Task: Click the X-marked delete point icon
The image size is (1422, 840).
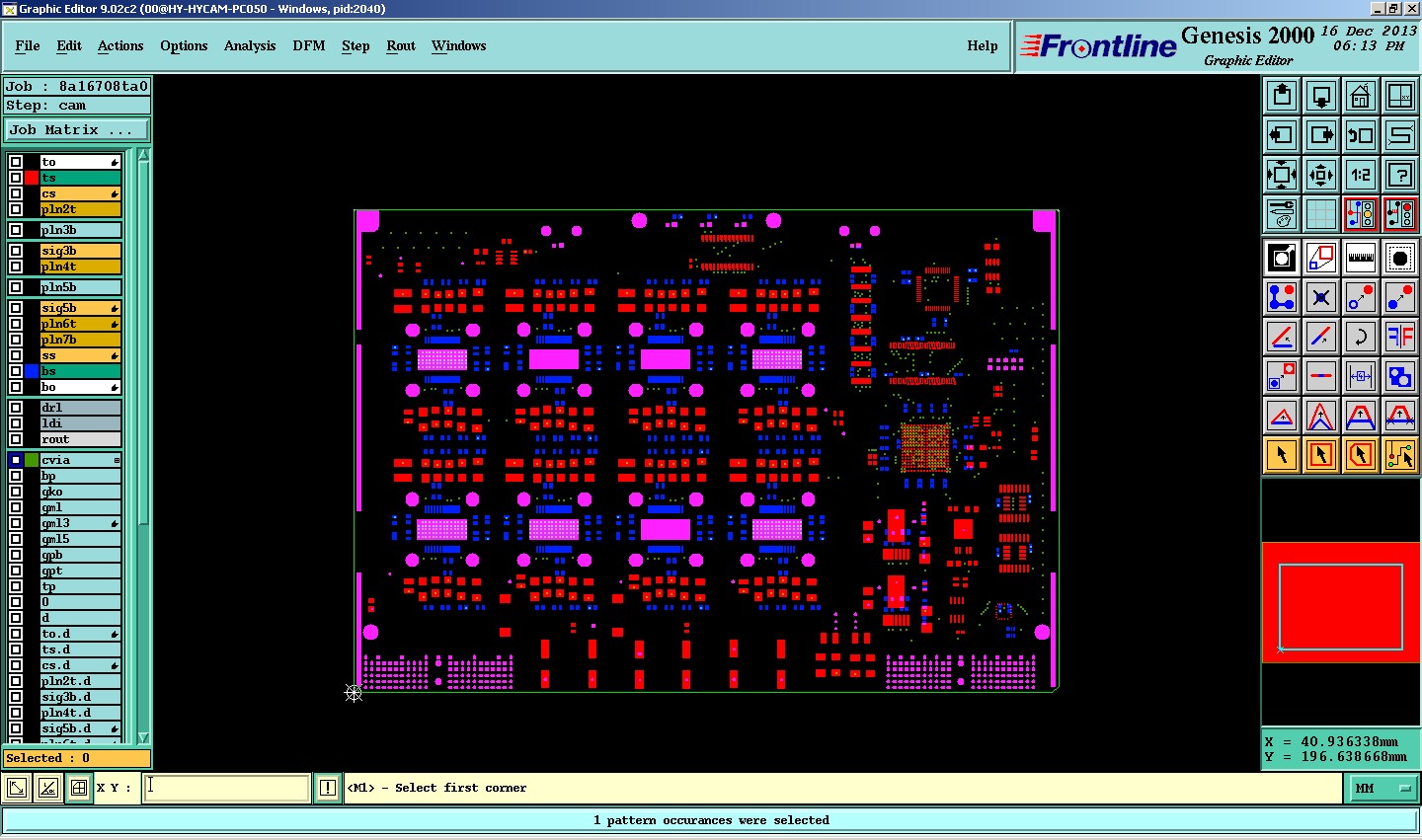Action: (x=1321, y=297)
